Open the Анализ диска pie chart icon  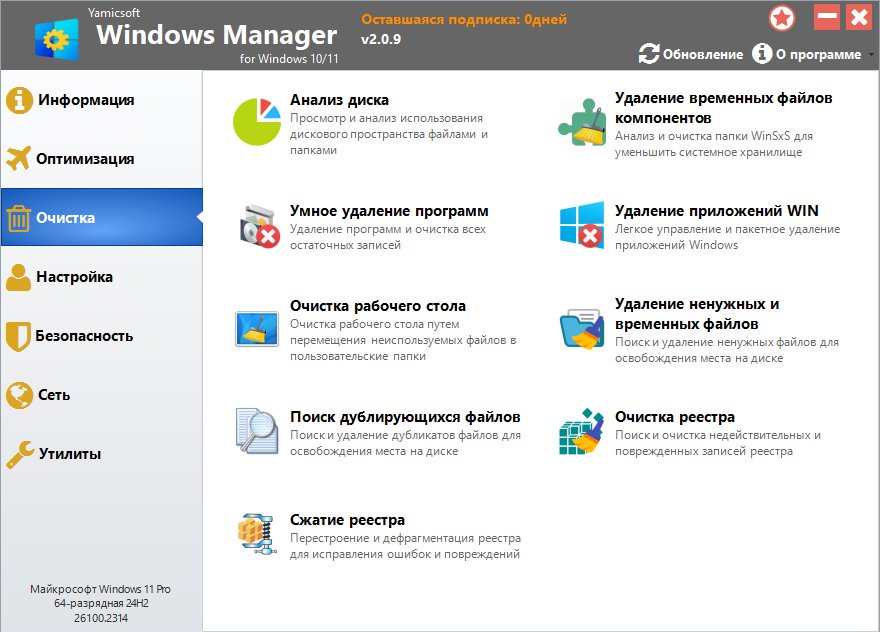256,121
